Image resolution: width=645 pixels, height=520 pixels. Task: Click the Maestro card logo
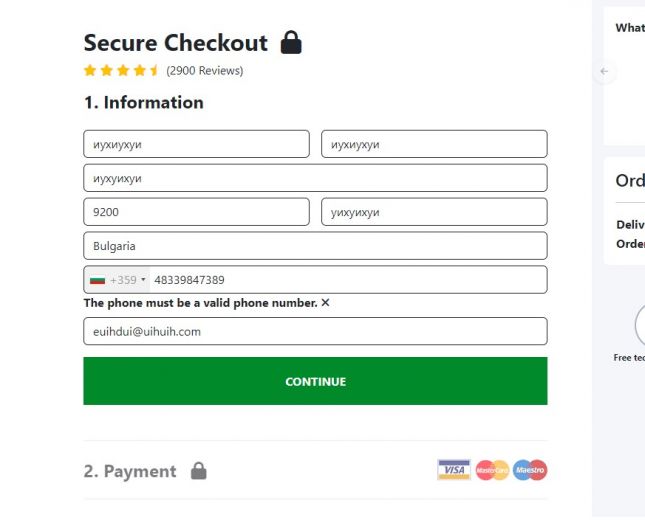[530, 470]
